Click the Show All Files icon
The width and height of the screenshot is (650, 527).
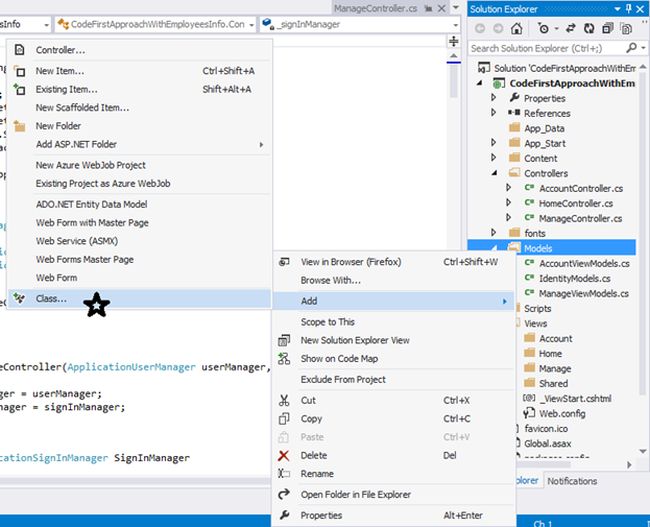tap(626, 29)
